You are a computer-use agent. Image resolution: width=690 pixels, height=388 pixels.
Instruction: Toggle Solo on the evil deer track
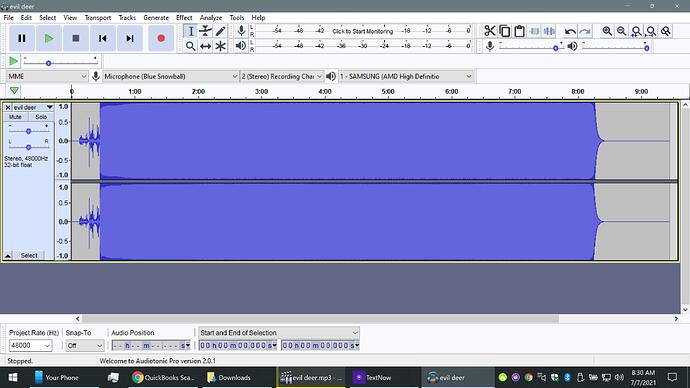[41, 117]
